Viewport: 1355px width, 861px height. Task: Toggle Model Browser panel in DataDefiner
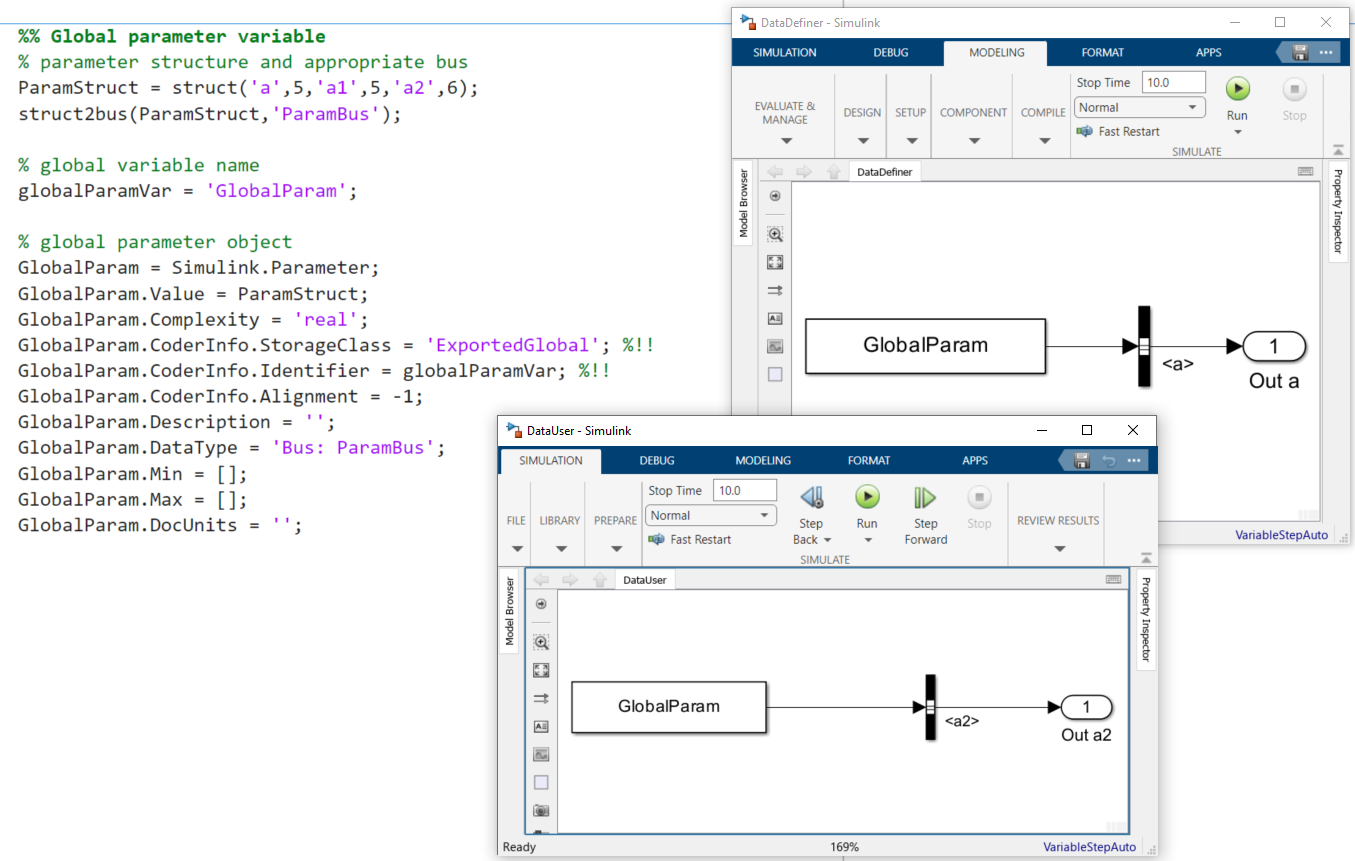click(x=744, y=203)
